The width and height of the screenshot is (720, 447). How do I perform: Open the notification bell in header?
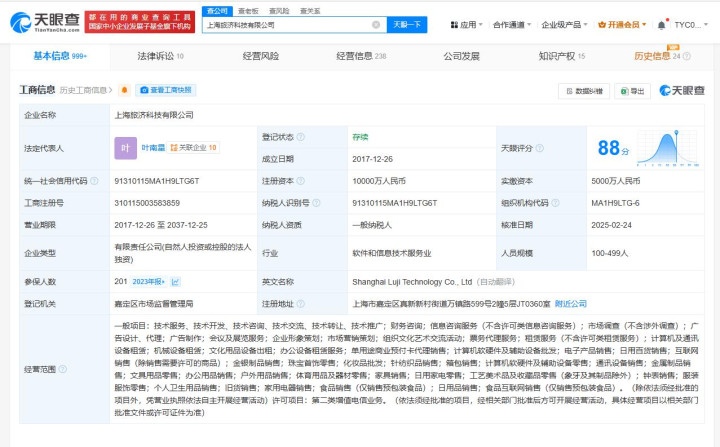(661, 25)
